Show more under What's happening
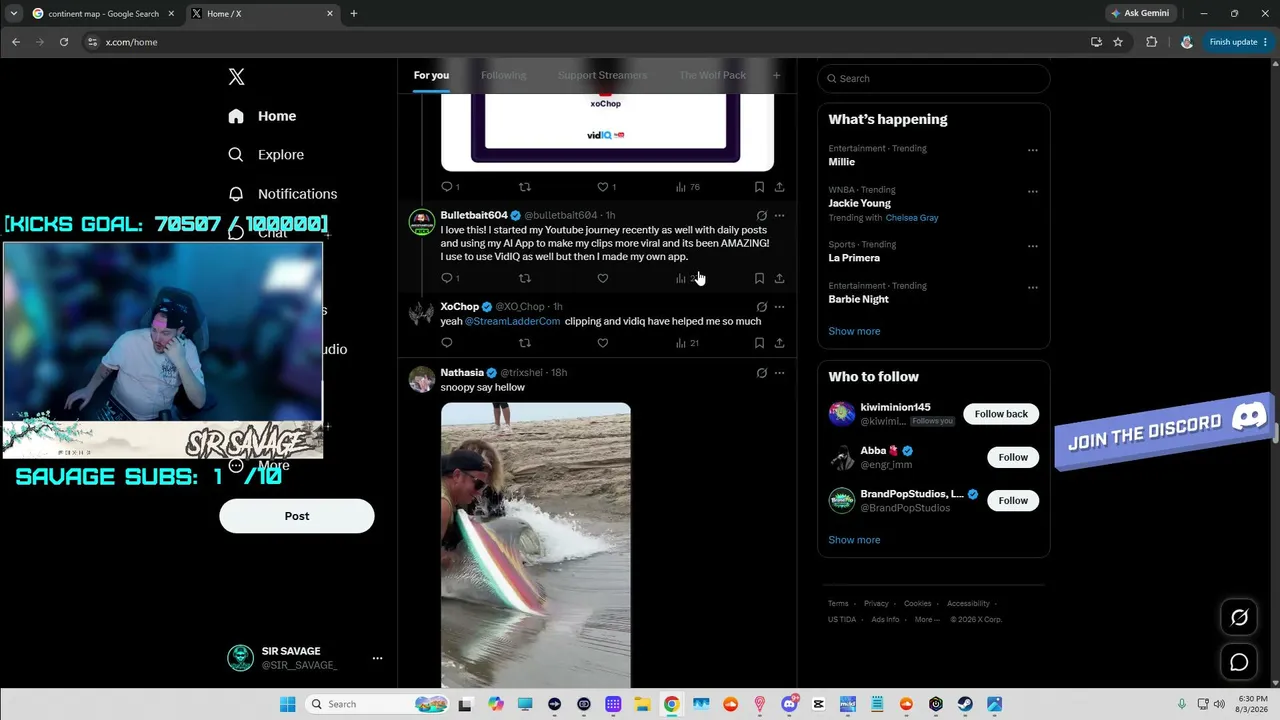The width and height of the screenshot is (1280, 720). [x=854, y=331]
